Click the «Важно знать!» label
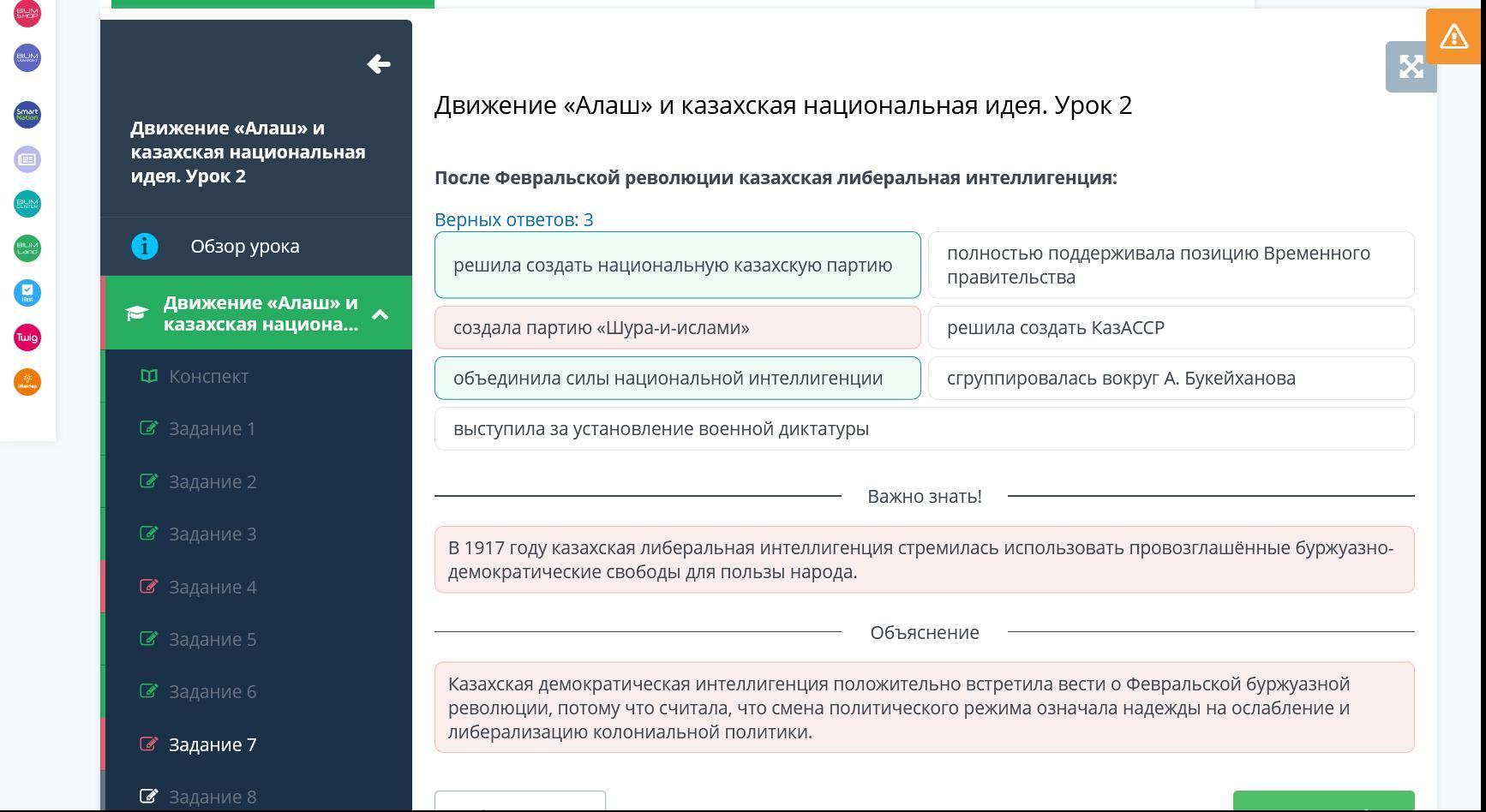Screen dimensions: 1486x812 point(925,497)
